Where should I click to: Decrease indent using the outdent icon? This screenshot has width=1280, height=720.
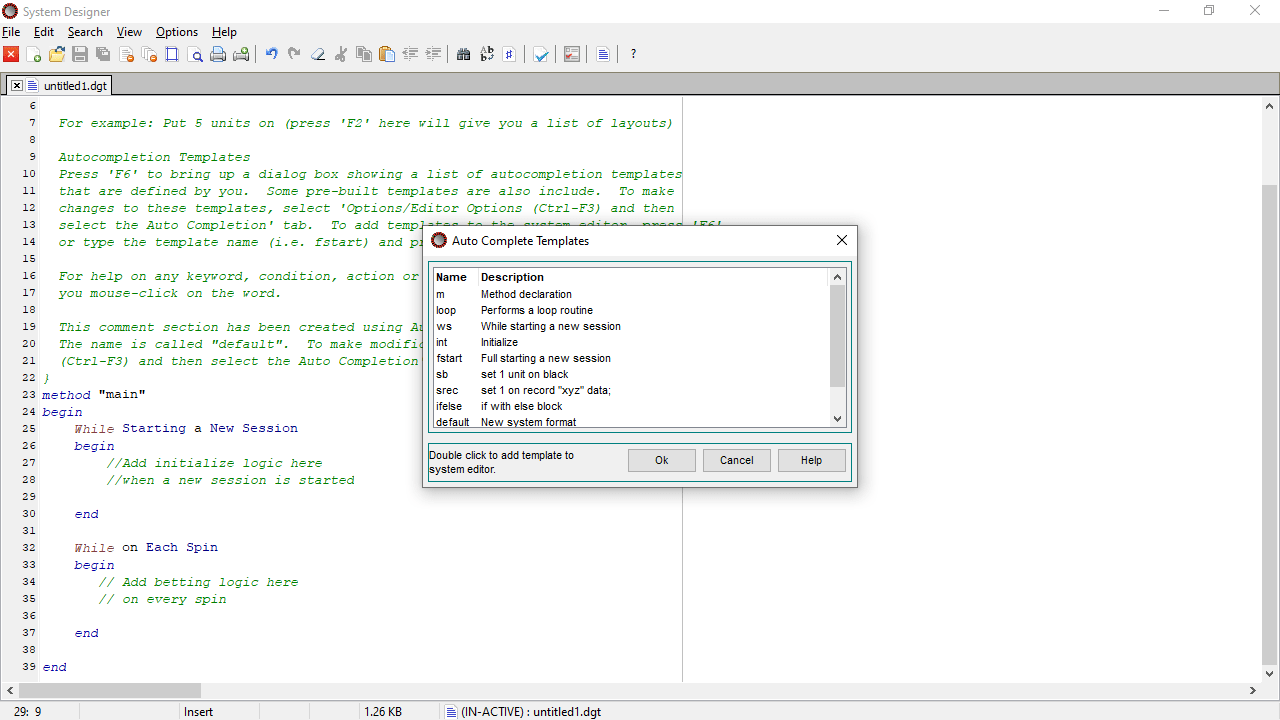(410, 54)
